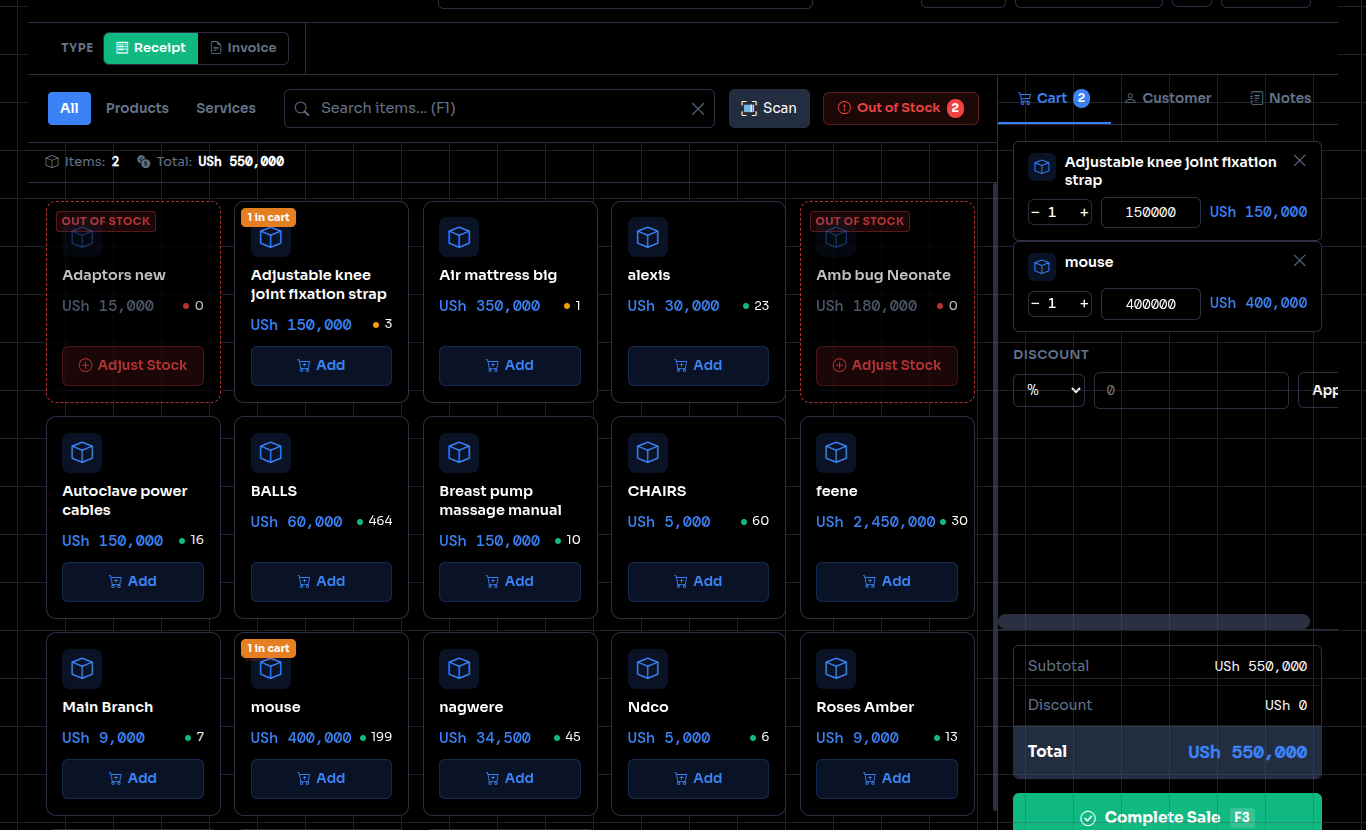
Task: Edit mouse price field 400000
Action: tap(1150, 303)
